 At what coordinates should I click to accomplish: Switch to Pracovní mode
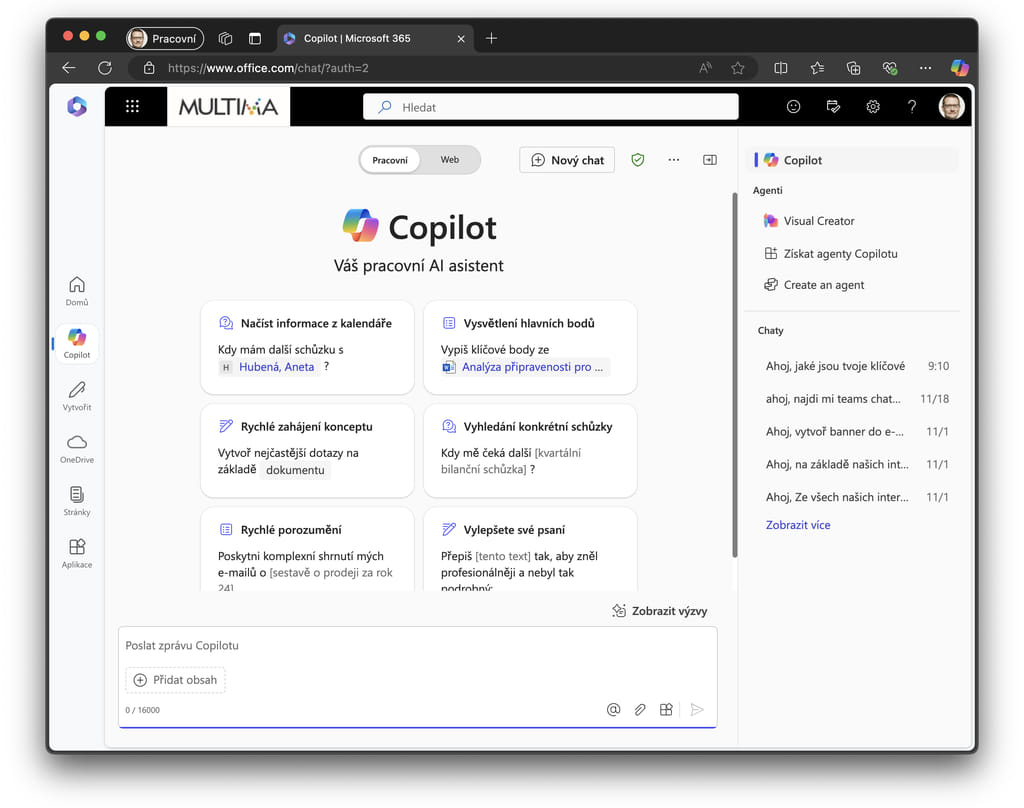[390, 160]
